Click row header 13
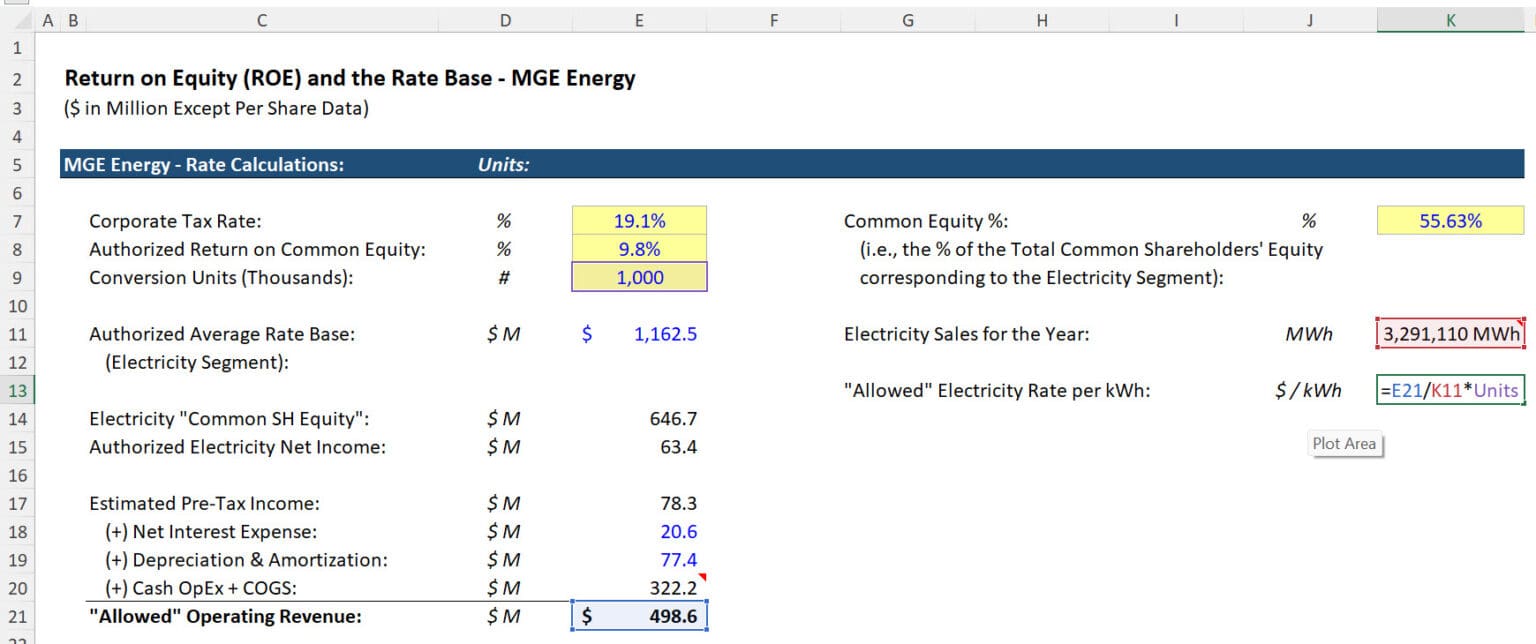 [x=17, y=390]
